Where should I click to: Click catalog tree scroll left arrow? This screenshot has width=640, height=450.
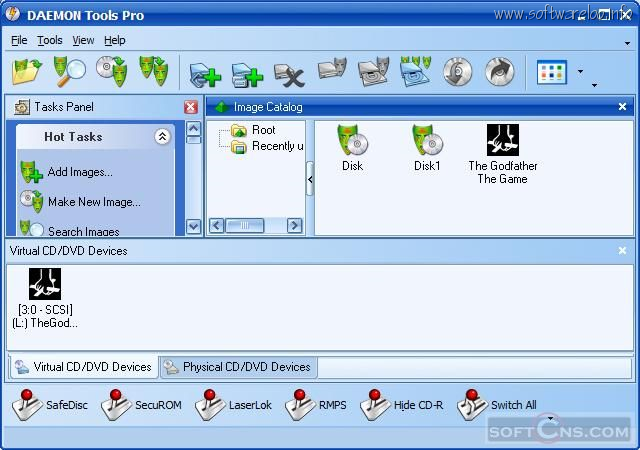click(217, 225)
